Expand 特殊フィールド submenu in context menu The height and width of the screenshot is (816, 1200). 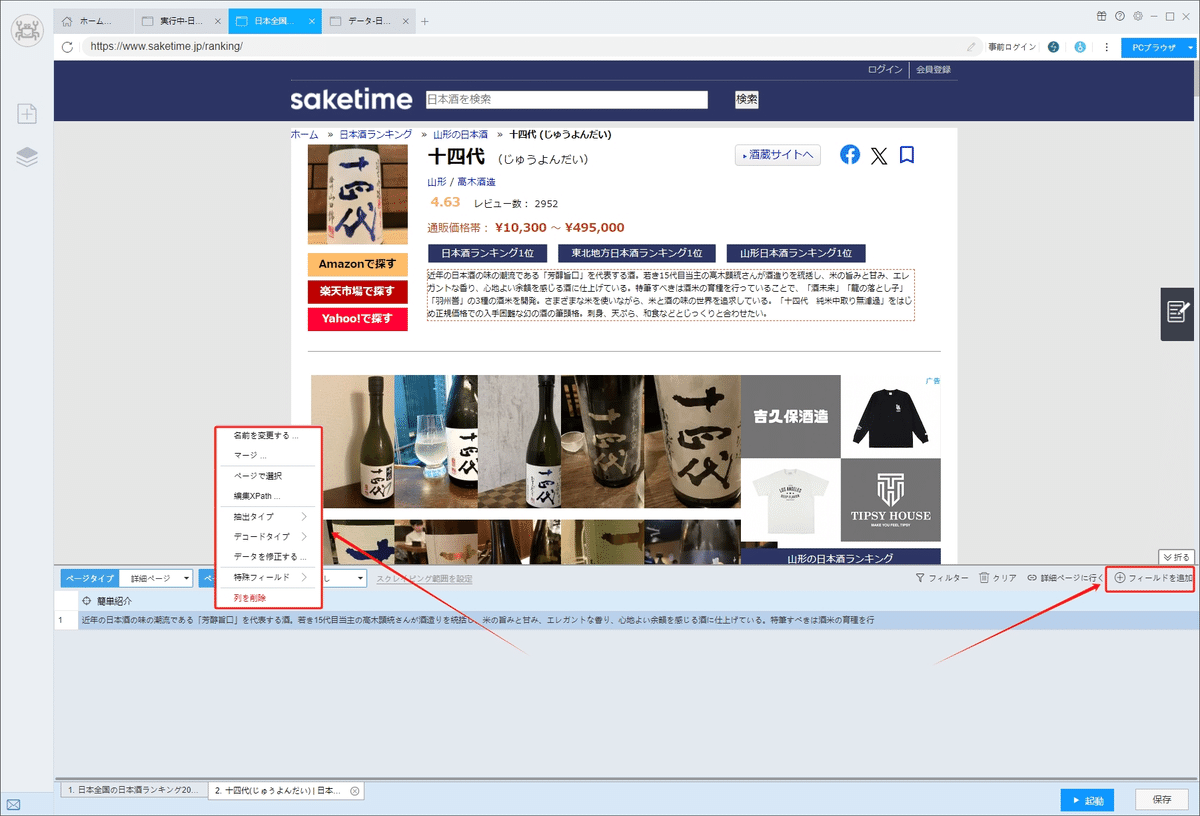tap(304, 577)
